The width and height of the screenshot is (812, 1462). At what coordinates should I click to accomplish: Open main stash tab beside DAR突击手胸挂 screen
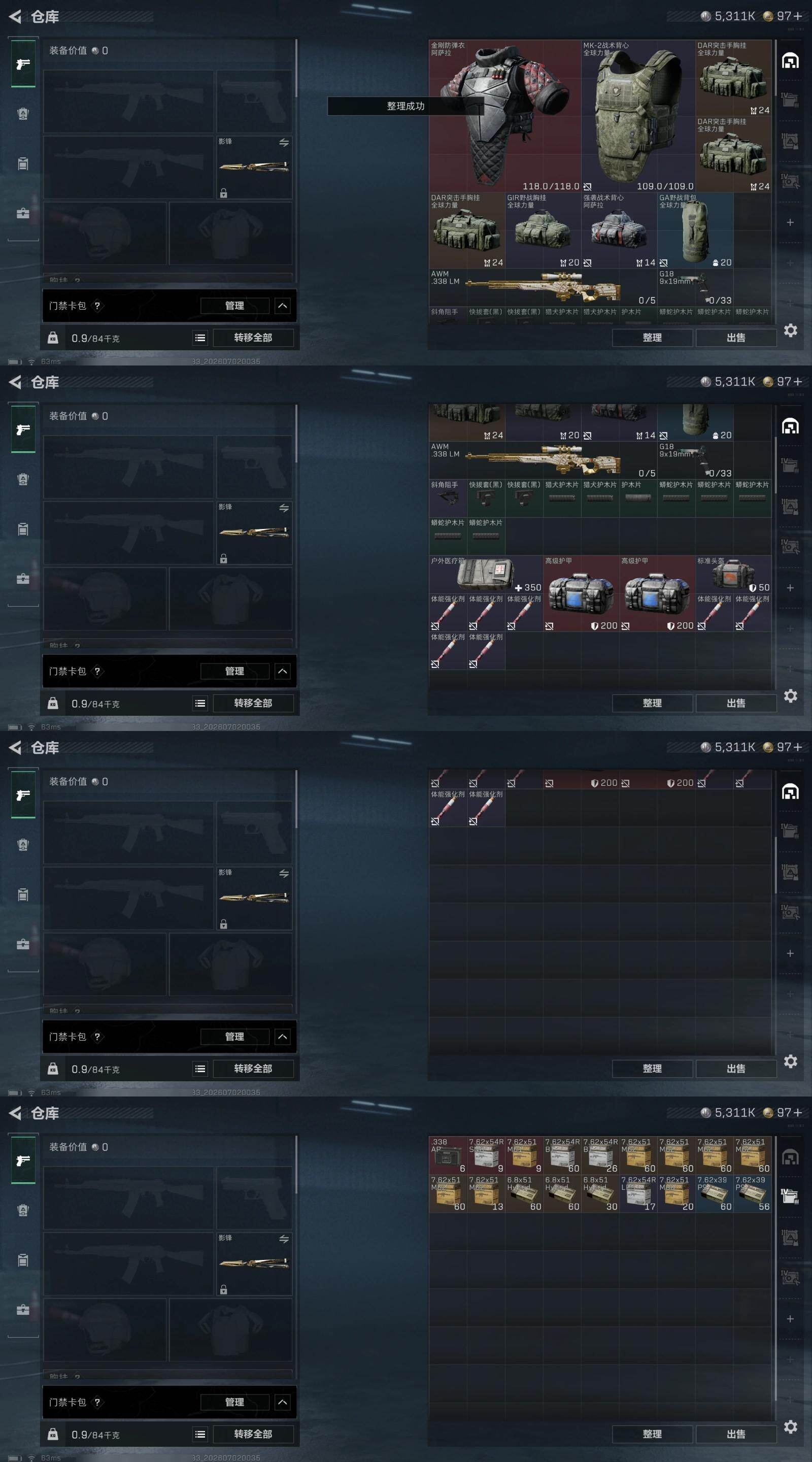(790, 60)
